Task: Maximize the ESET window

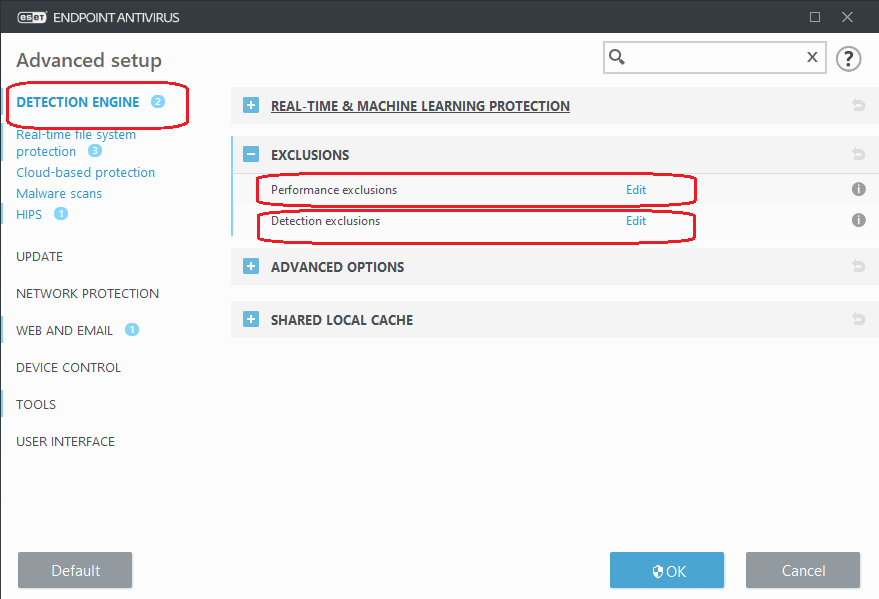Action: (815, 17)
